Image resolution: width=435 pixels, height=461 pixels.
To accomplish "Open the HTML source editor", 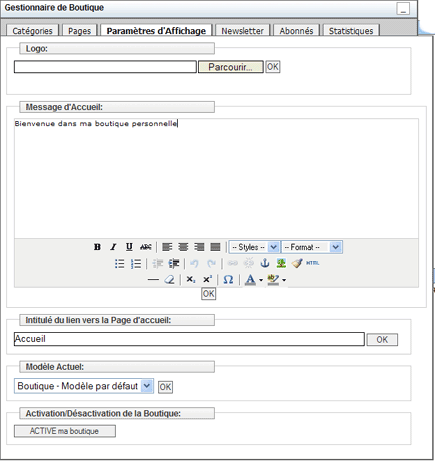I will point(313,263).
